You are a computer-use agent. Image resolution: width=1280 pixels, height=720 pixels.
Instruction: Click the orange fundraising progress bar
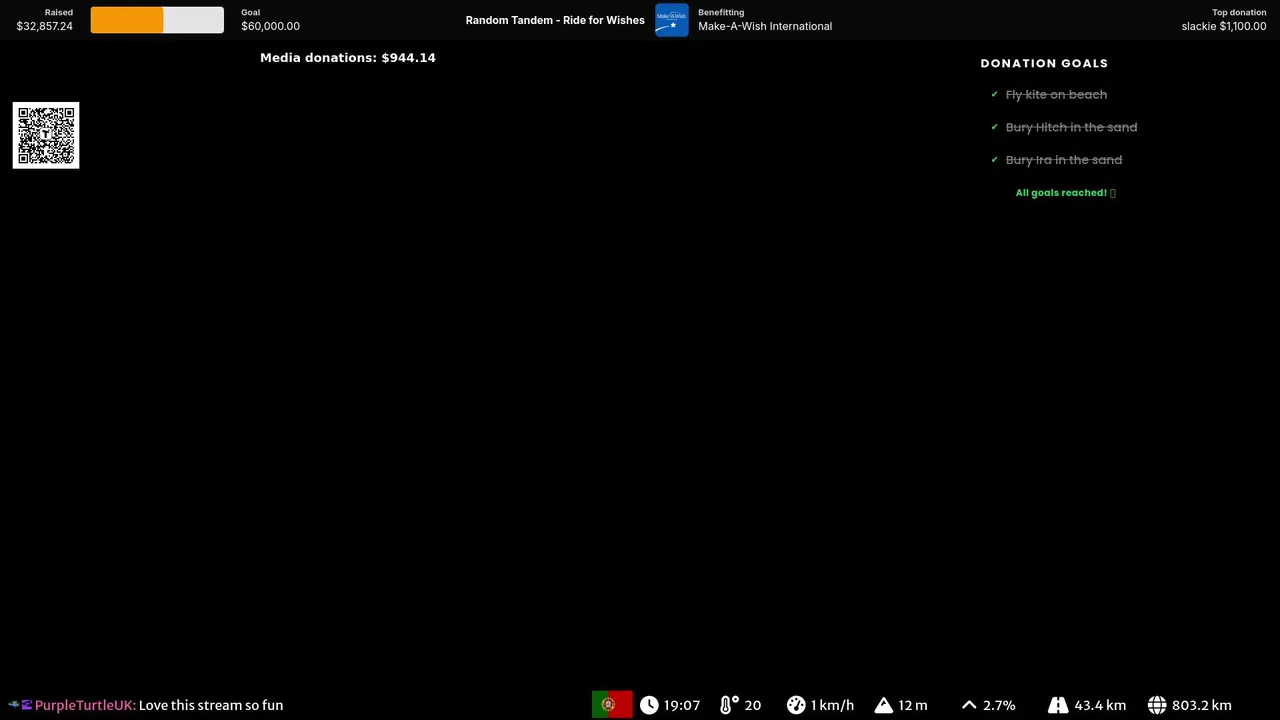157,20
